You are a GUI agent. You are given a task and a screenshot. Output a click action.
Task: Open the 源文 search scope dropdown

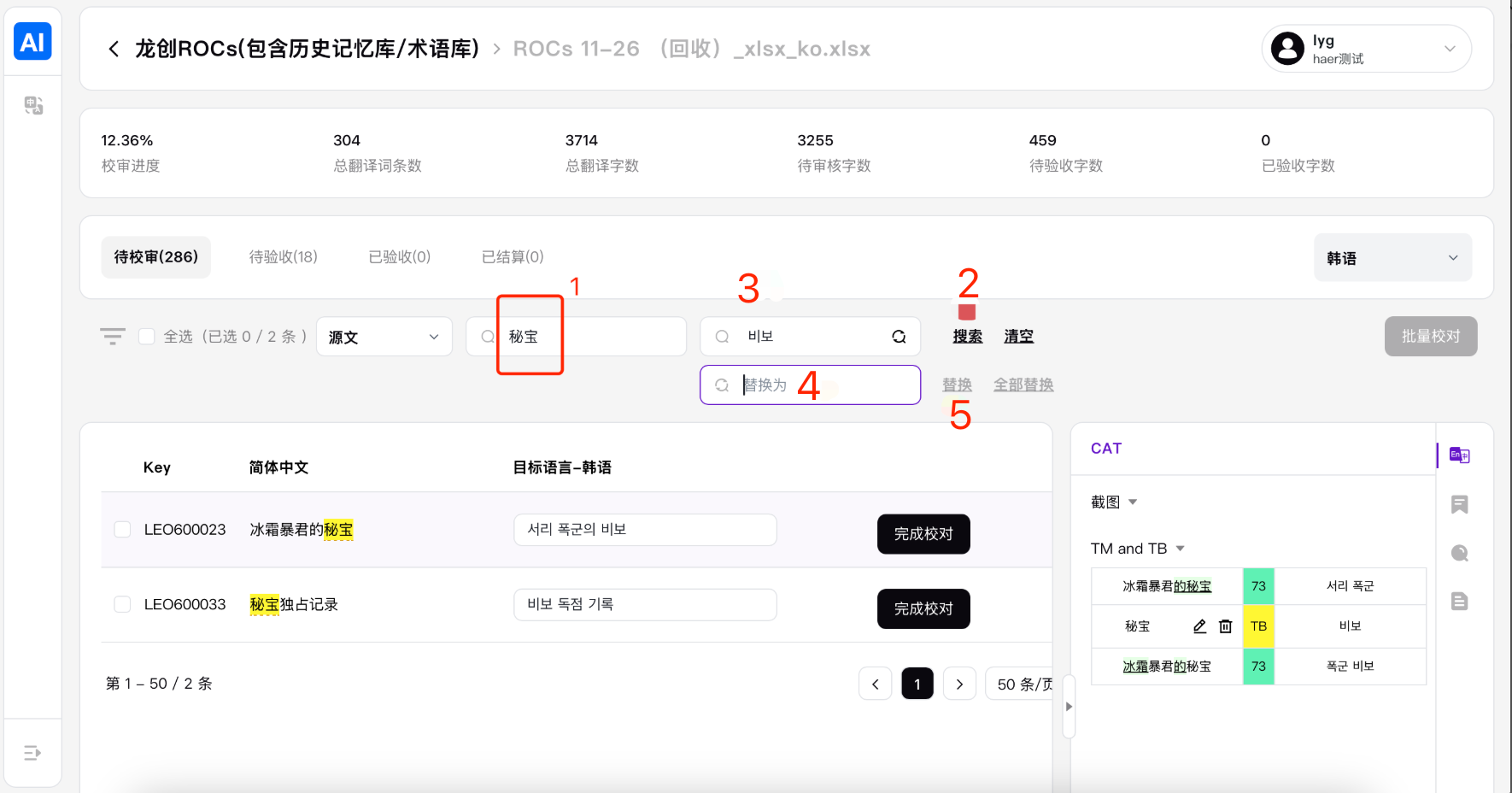(x=384, y=337)
